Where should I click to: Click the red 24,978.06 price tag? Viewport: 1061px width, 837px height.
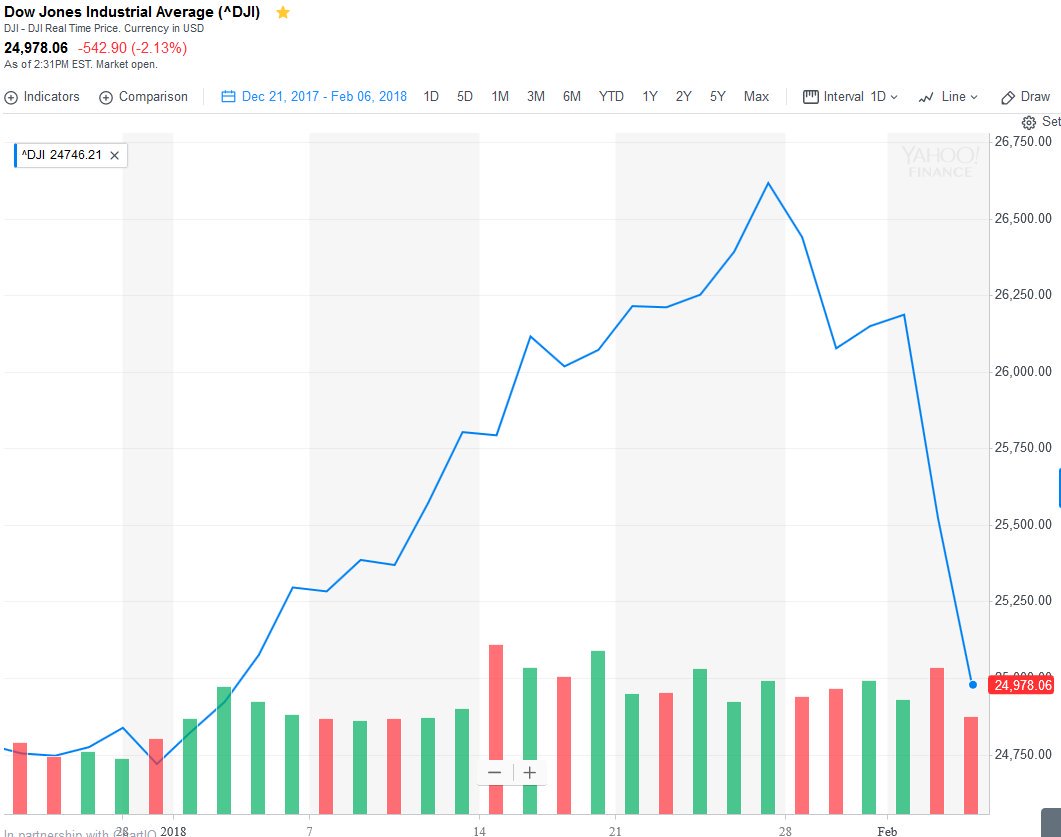click(1022, 685)
